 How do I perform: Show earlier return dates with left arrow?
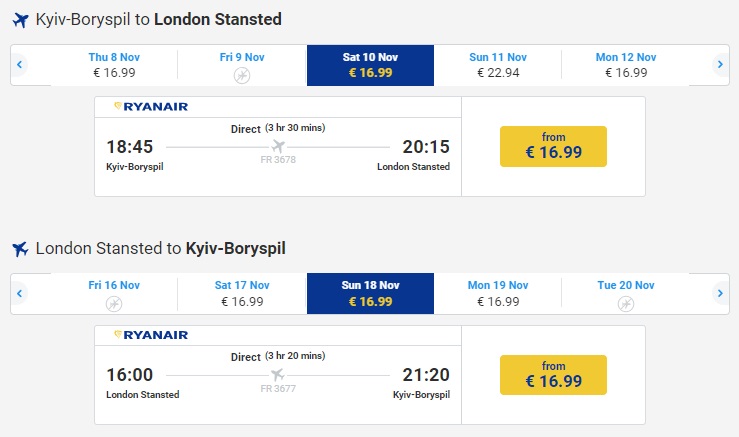coord(19,293)
